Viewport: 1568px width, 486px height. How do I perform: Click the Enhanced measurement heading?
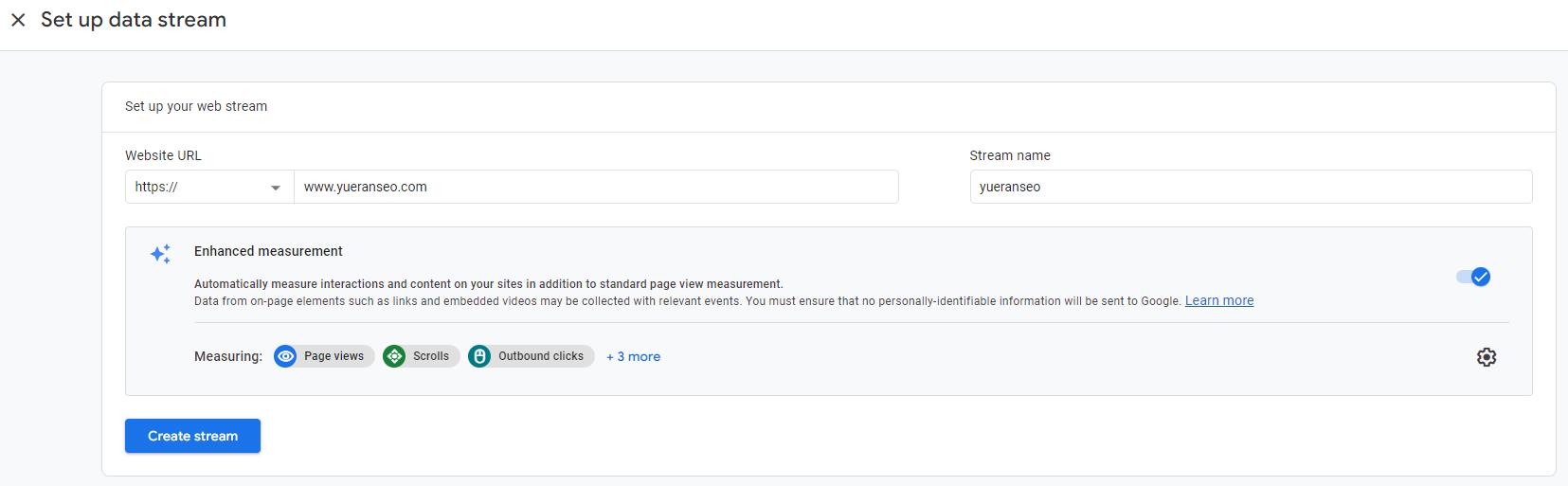[268, 251]
